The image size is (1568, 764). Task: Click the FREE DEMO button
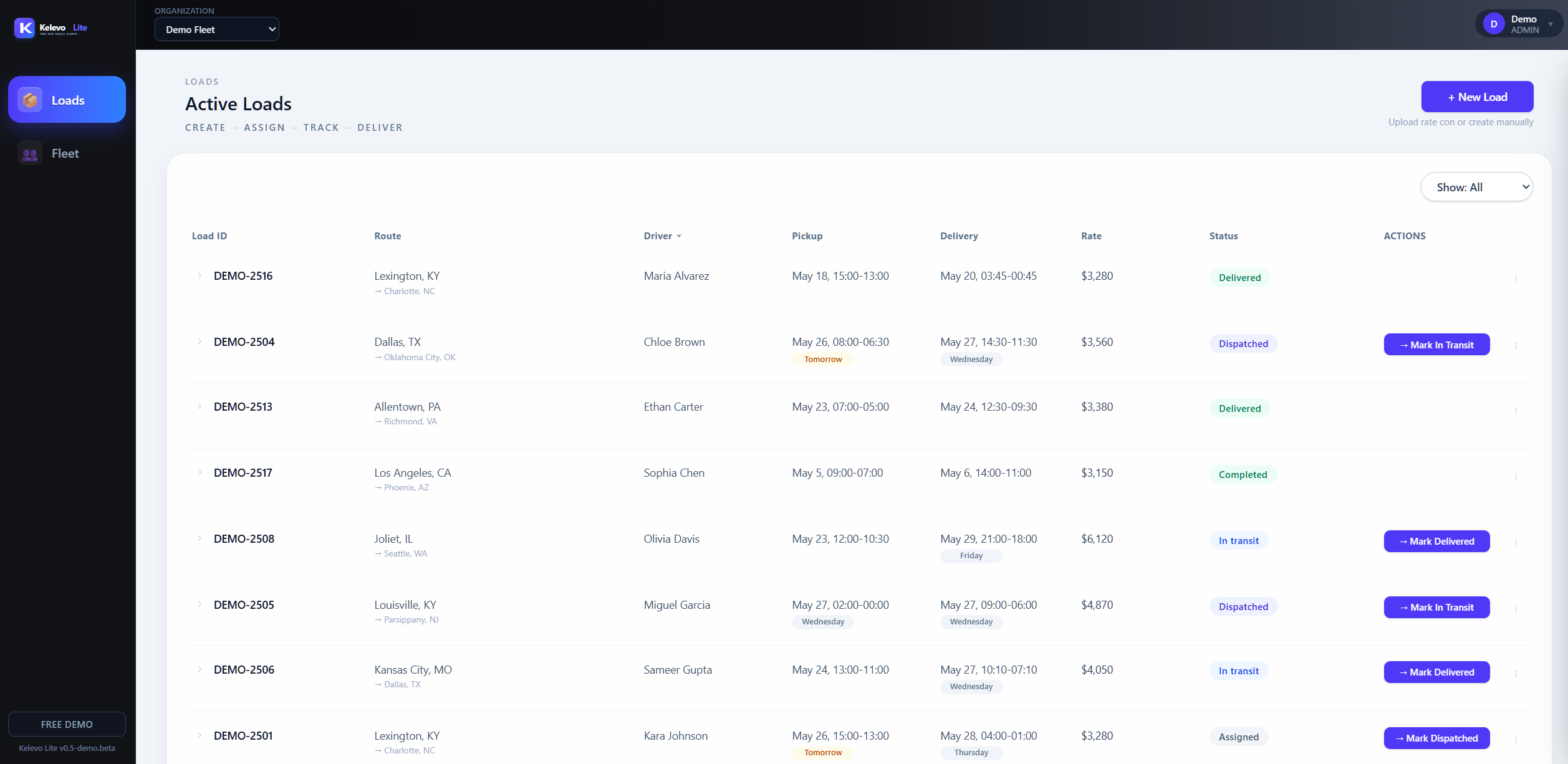point(67,724)
